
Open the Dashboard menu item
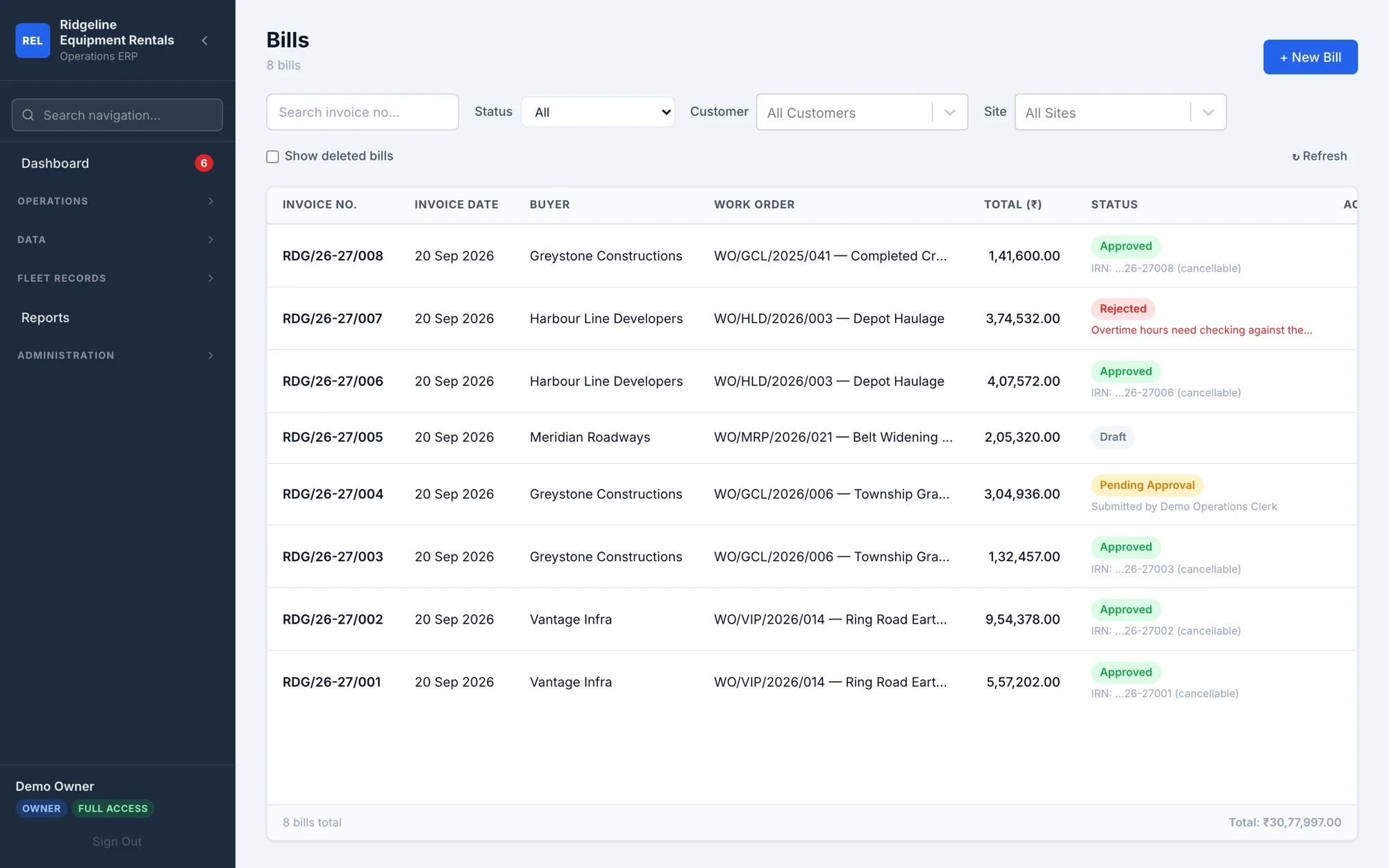(117, 163)
